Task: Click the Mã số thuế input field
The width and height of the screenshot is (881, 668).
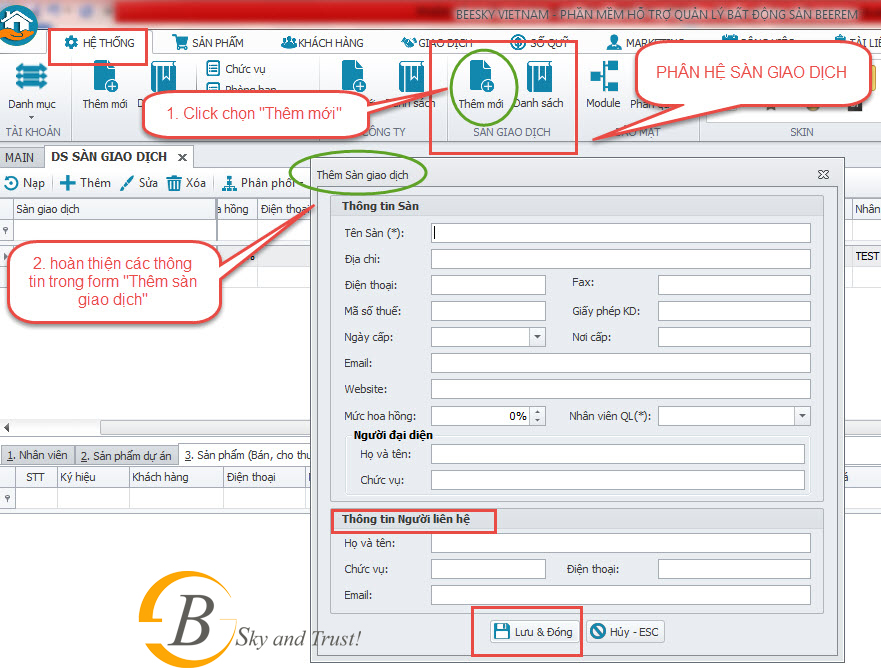Action: coord(488,311)
